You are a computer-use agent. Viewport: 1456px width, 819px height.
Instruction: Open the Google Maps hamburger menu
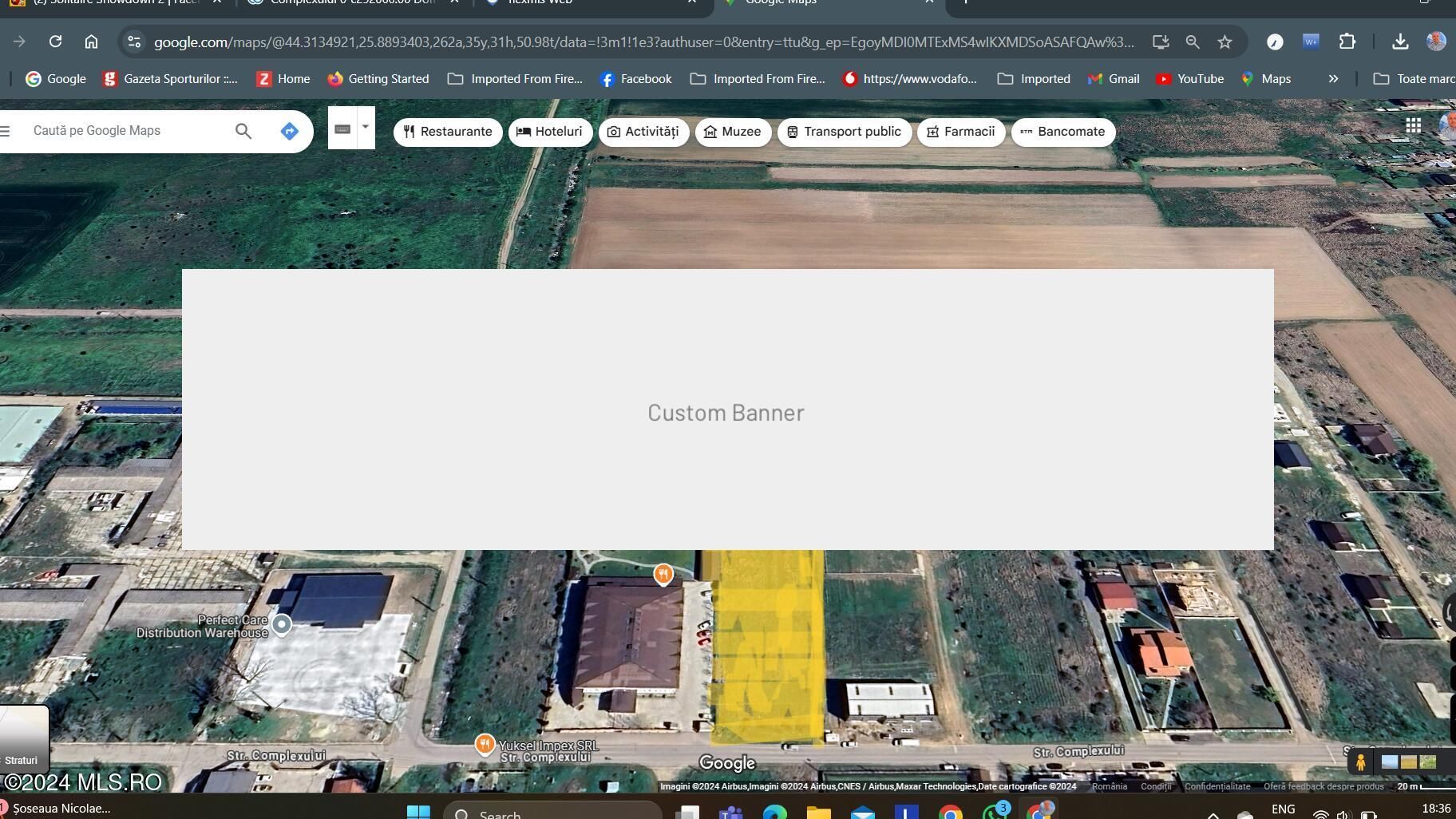[x=7, y=130]
